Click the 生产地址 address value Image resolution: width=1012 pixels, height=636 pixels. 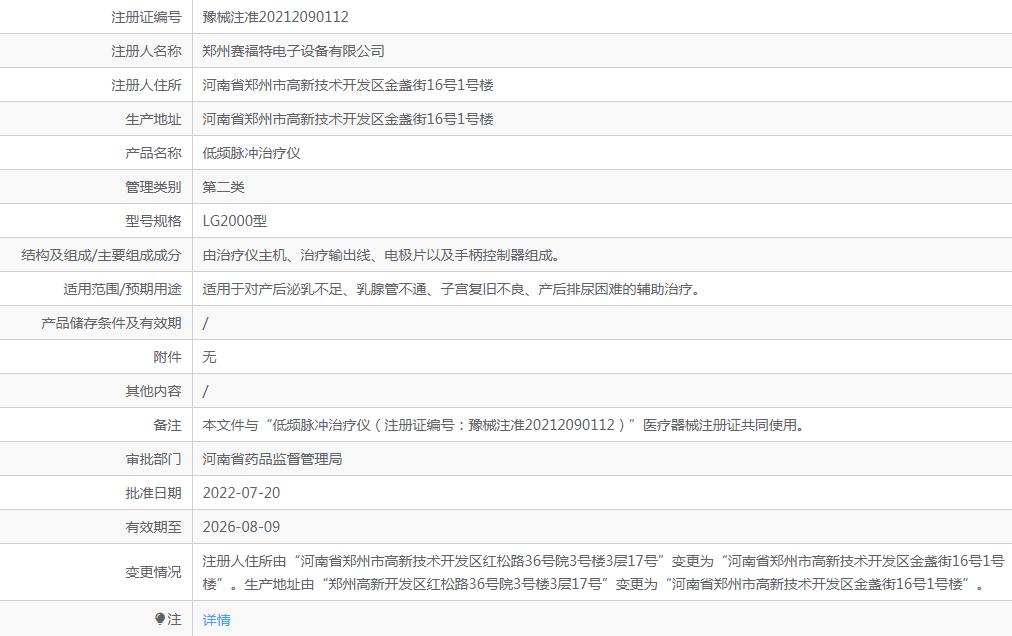[x=348, y=119]
